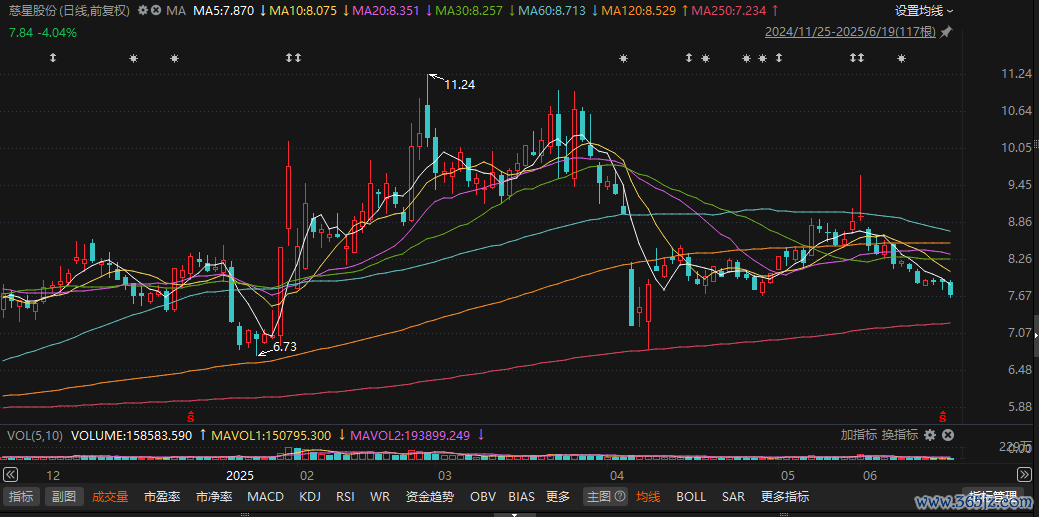Viewport: 1039px width, 517px height.
Task: Click red S marker below June candles
Action: 942,417
